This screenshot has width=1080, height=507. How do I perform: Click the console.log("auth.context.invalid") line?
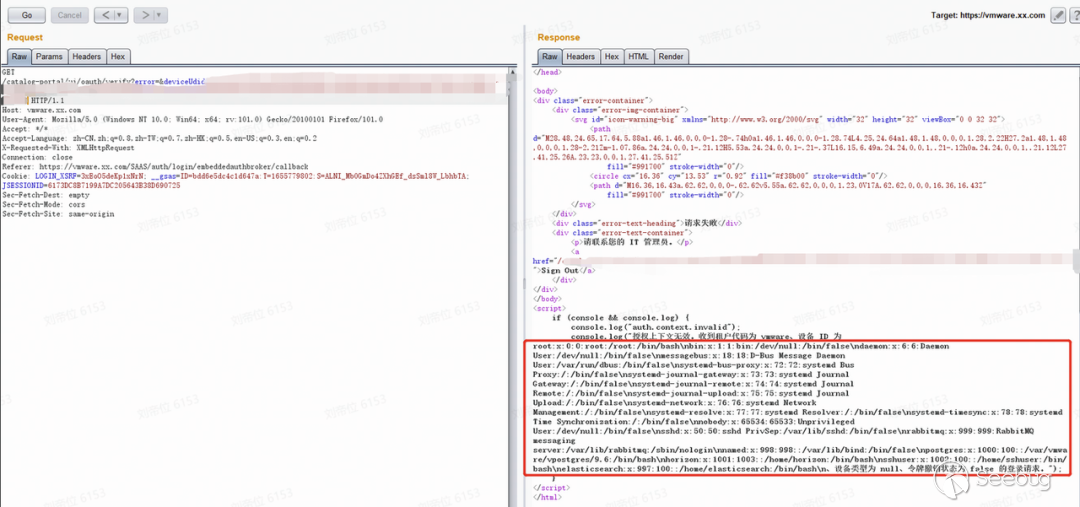[655, 327]
